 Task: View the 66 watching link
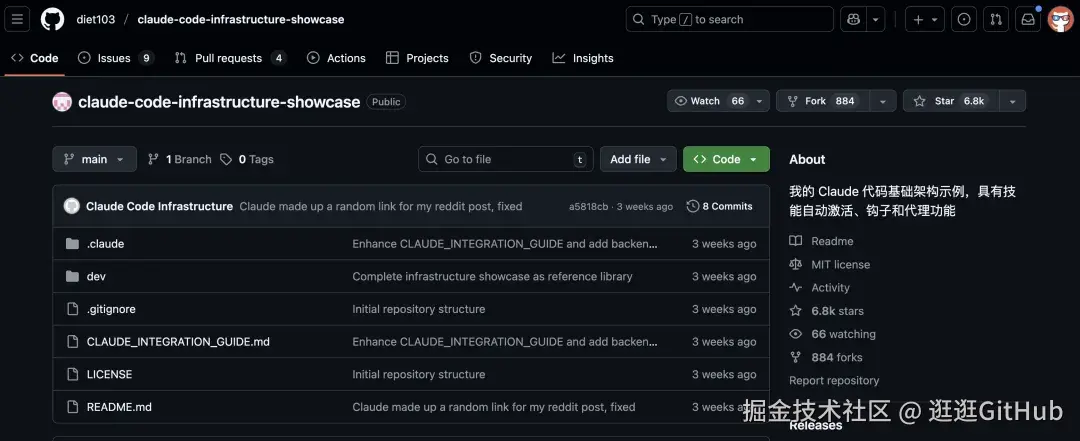833,334
